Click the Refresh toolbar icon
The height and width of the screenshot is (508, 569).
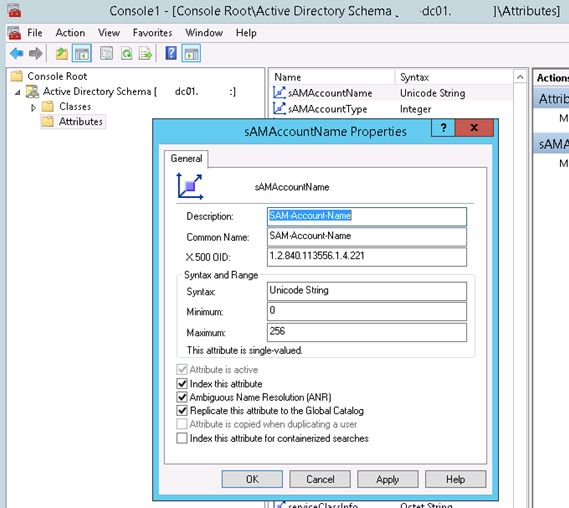126,54
